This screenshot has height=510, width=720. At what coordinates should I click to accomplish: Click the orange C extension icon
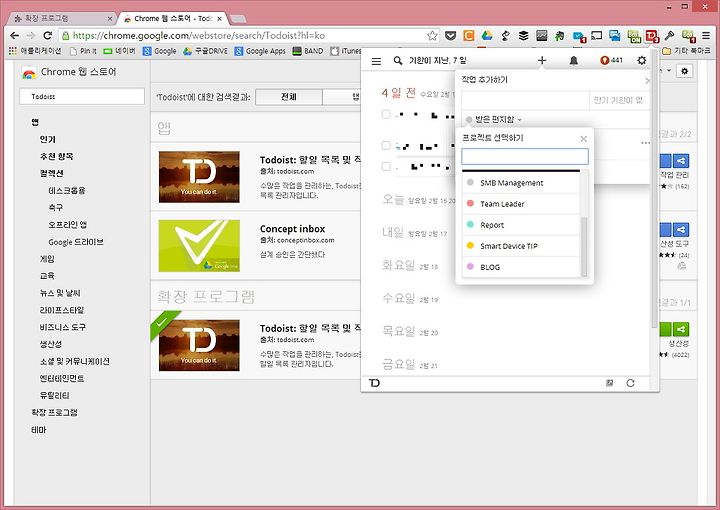click(468, 35)
